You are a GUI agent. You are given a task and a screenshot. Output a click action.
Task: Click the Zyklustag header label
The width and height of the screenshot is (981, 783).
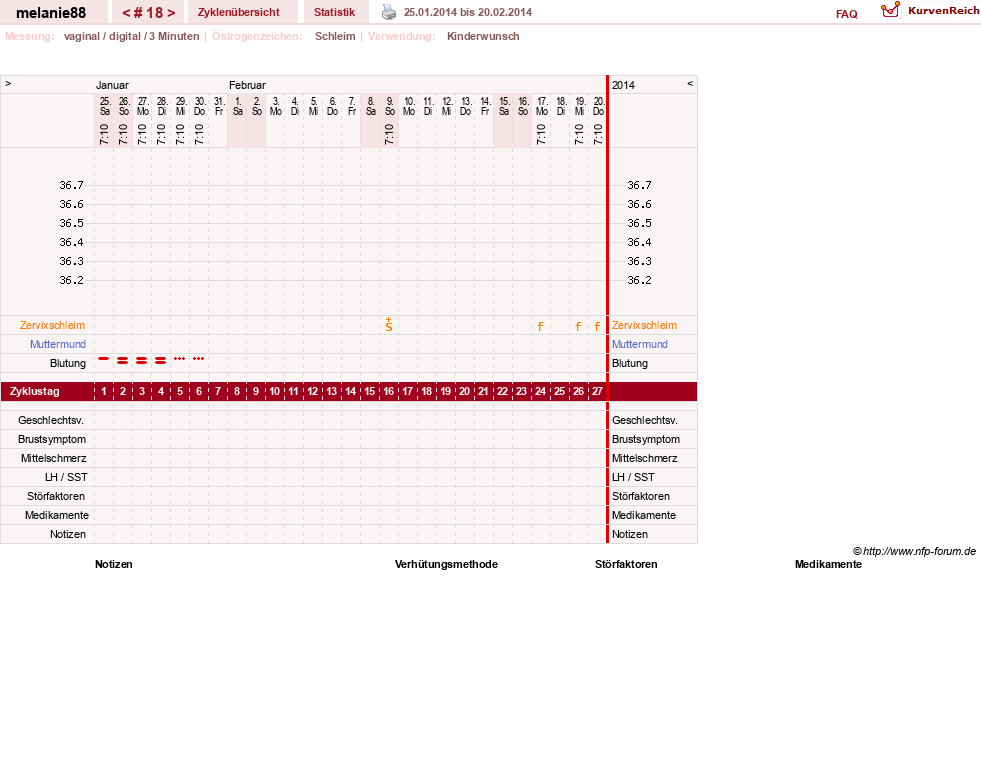(34, 392)
